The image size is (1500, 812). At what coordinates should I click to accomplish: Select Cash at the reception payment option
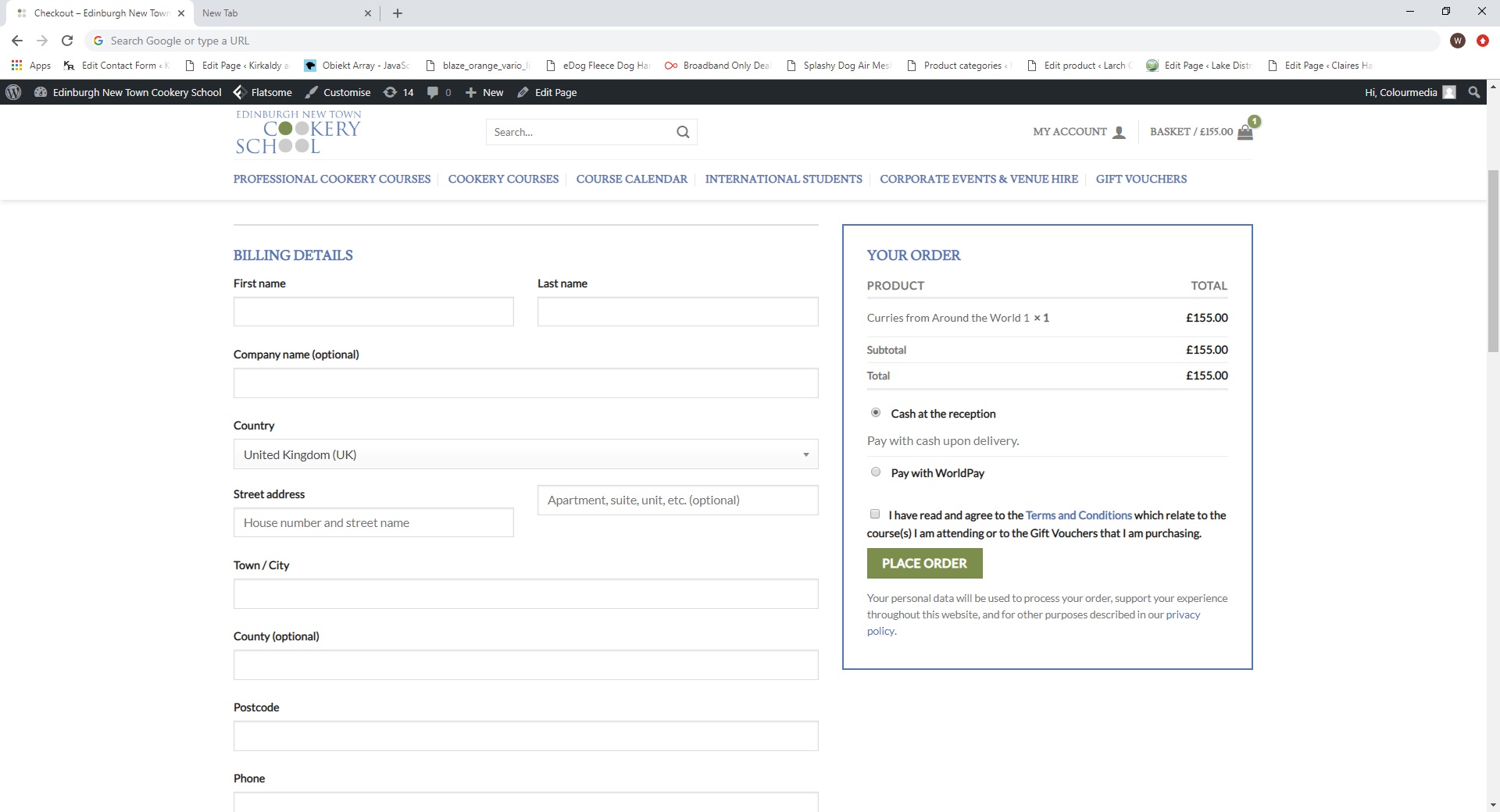point(876,413)
